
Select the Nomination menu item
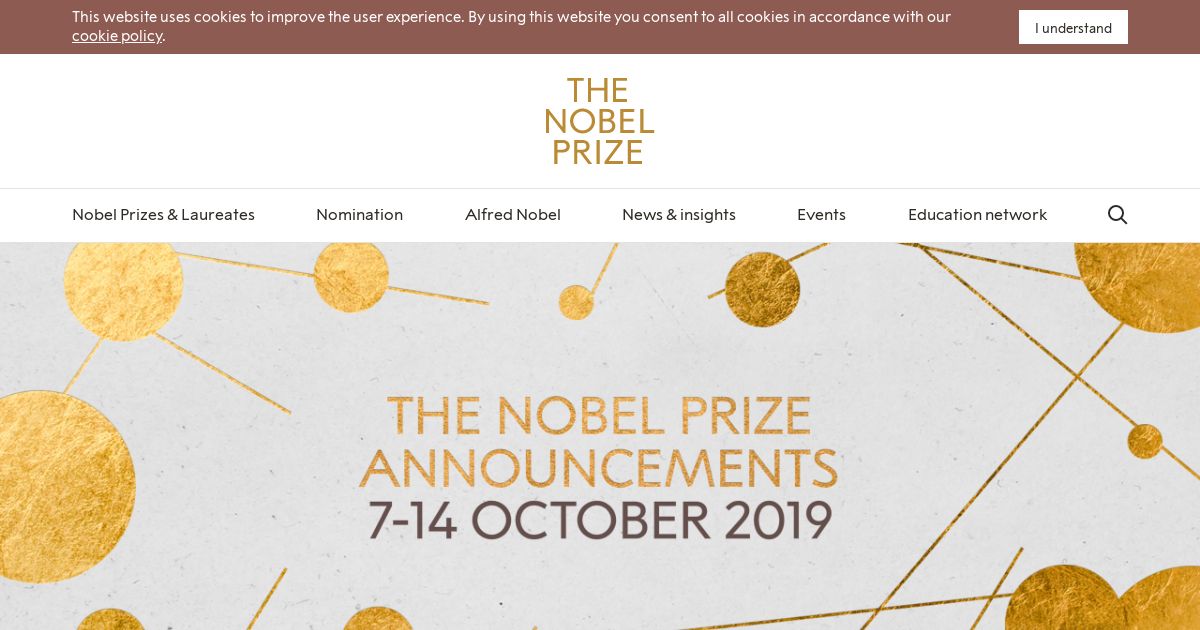(359, 214)
